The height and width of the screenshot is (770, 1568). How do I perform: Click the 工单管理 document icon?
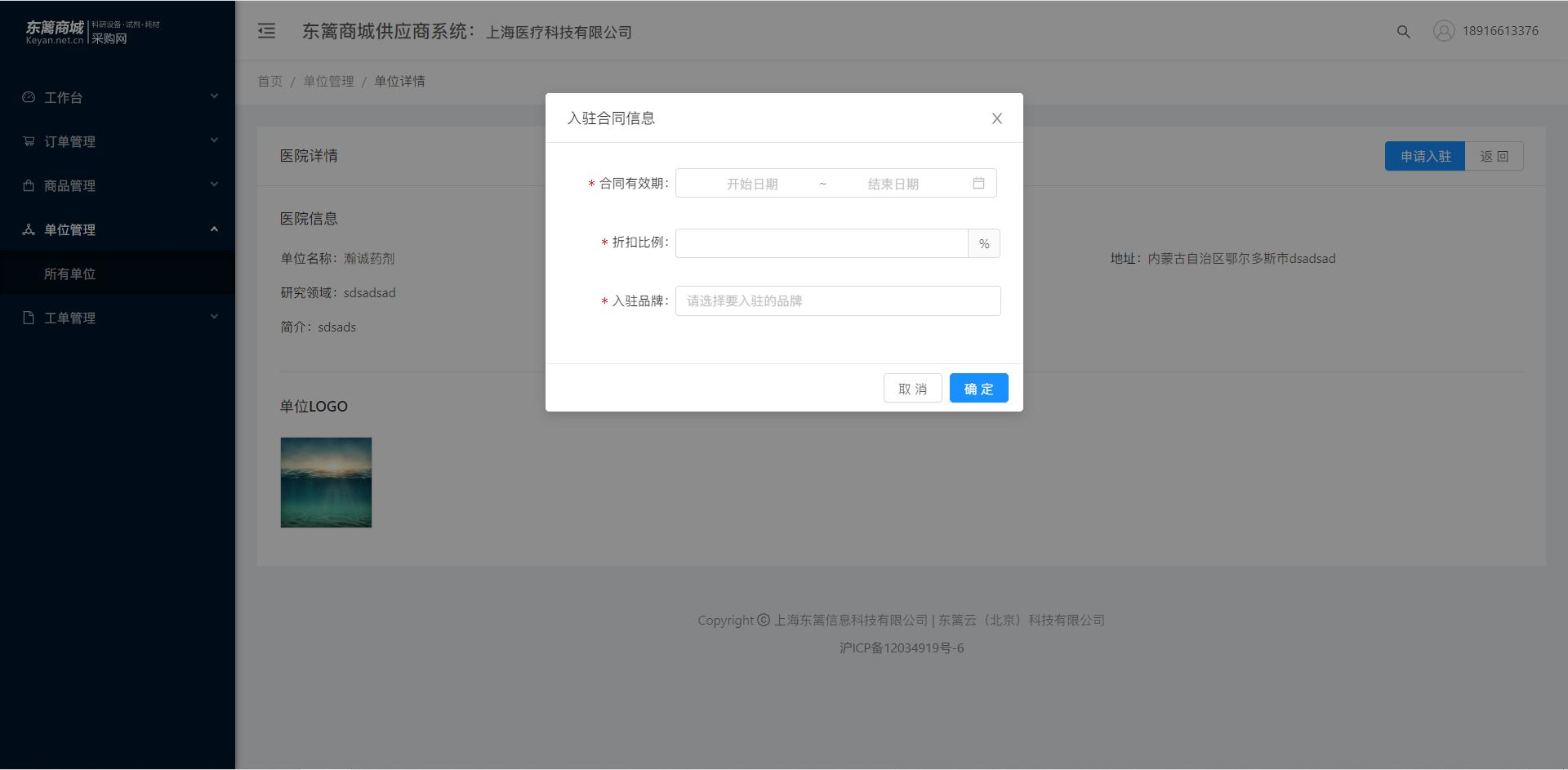(x=29, y=318)
